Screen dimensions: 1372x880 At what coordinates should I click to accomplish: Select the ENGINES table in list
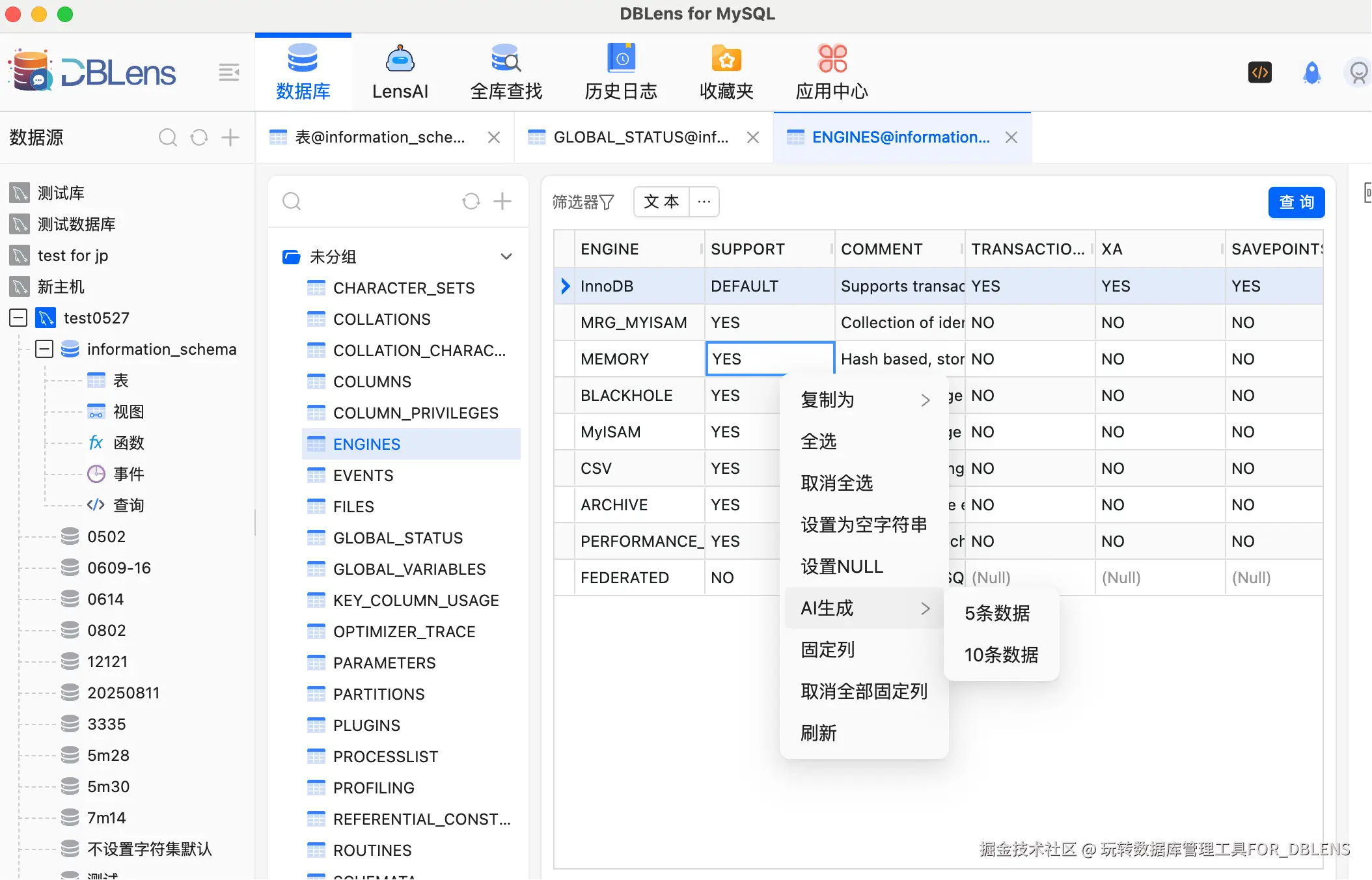pyautogui.click(x=412, y=445)
